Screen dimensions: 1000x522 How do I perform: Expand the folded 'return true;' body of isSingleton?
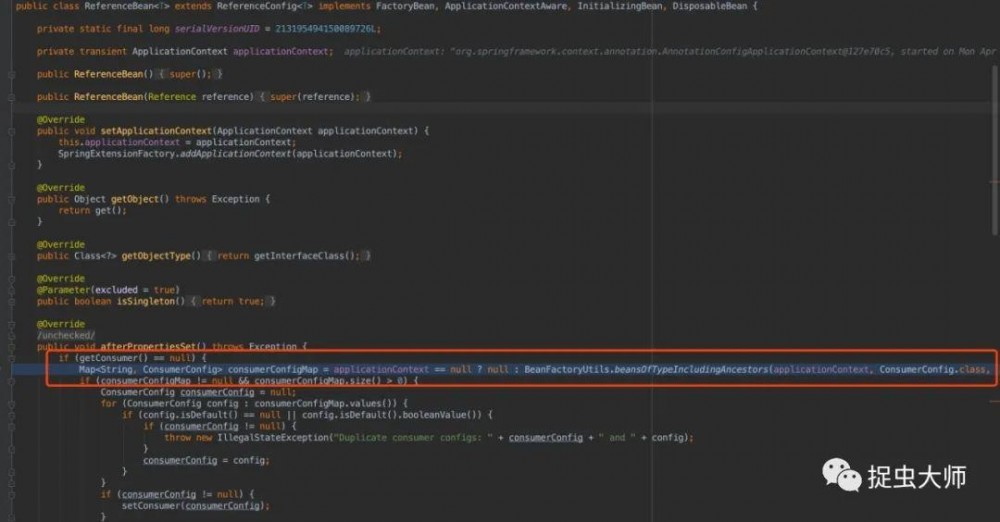click(233, 301)
